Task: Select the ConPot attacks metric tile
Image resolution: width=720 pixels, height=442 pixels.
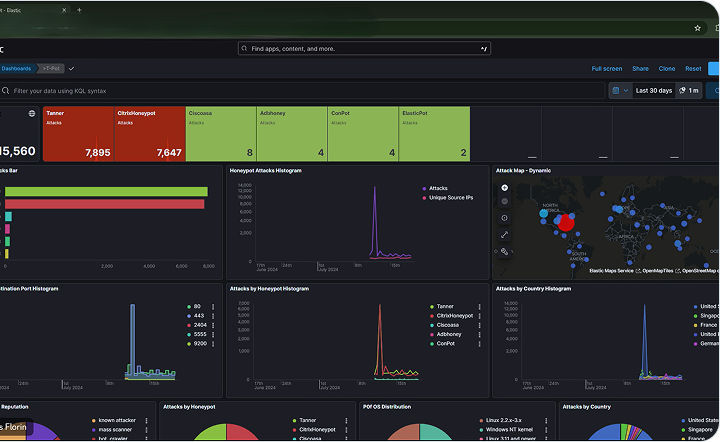Action: point(363,134)
